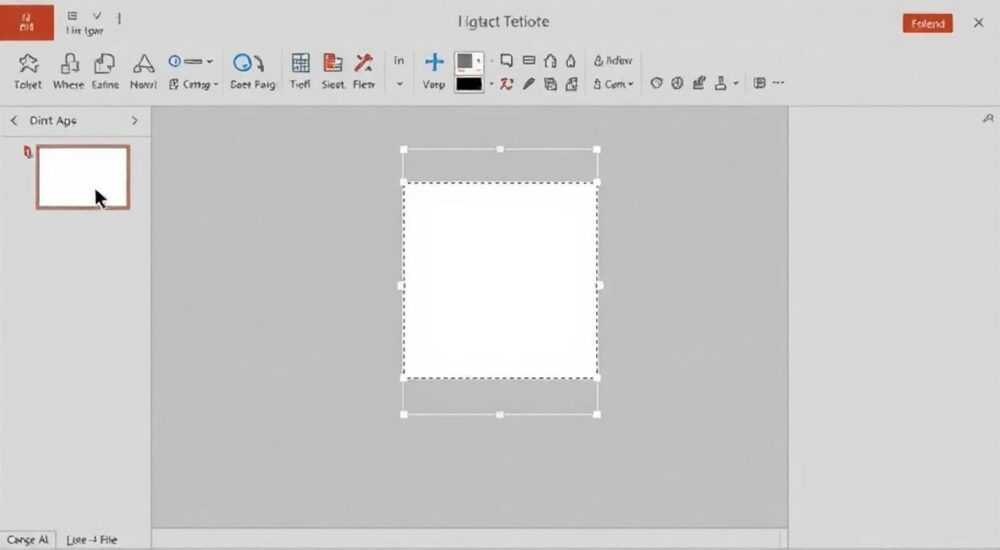Click the Tiefl table grid icon

pyautogui.click(x=300, y=63)
